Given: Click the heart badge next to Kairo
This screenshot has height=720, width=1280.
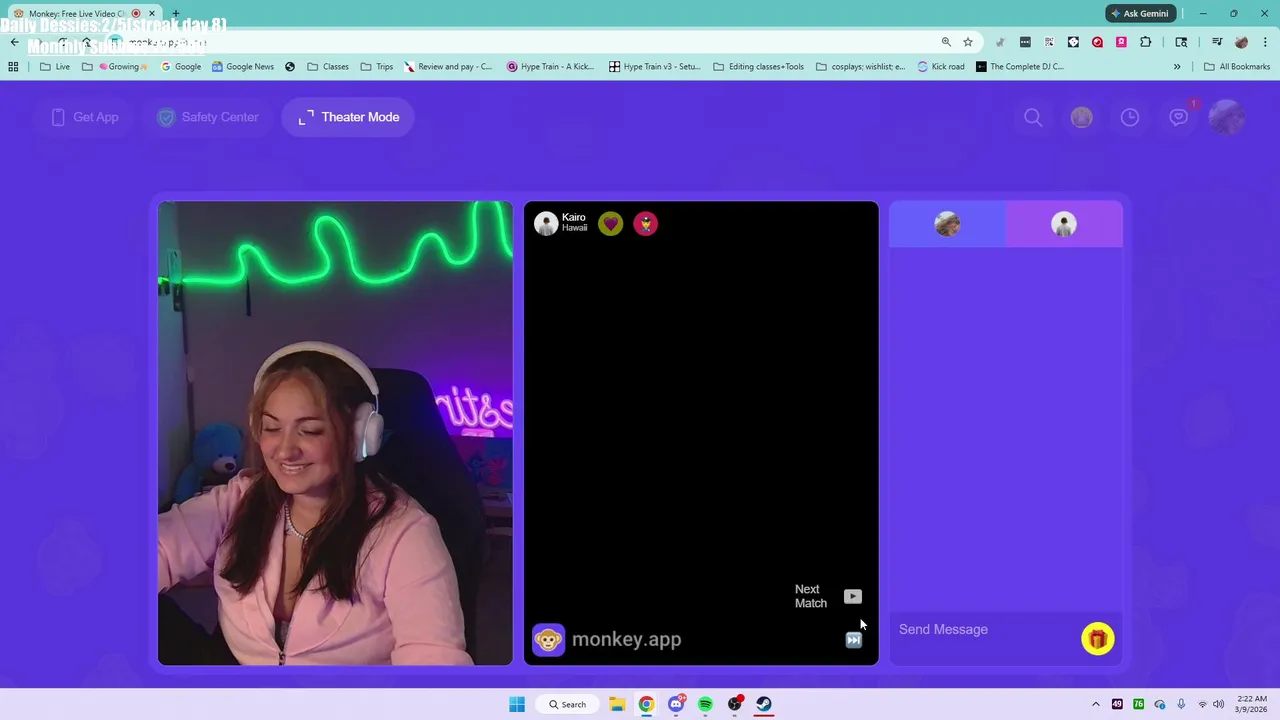Looking at the screenshot, I should (x=610, y=224).
